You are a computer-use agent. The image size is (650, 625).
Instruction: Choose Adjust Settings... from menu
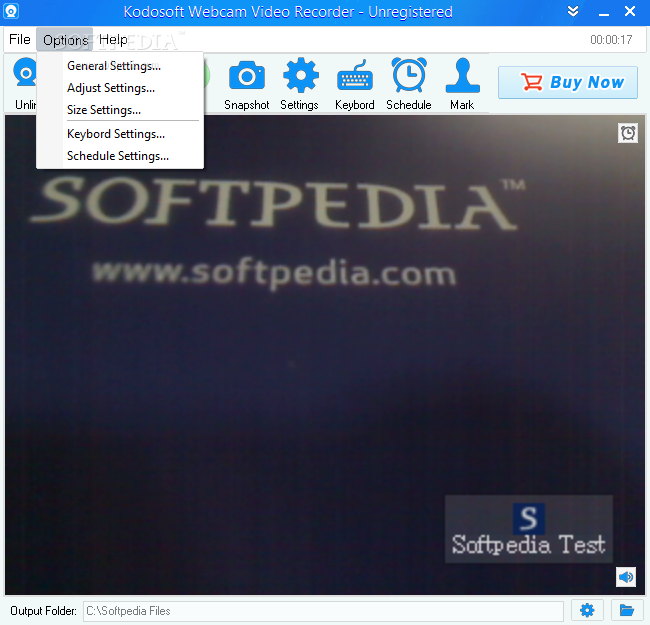point(120,88)
